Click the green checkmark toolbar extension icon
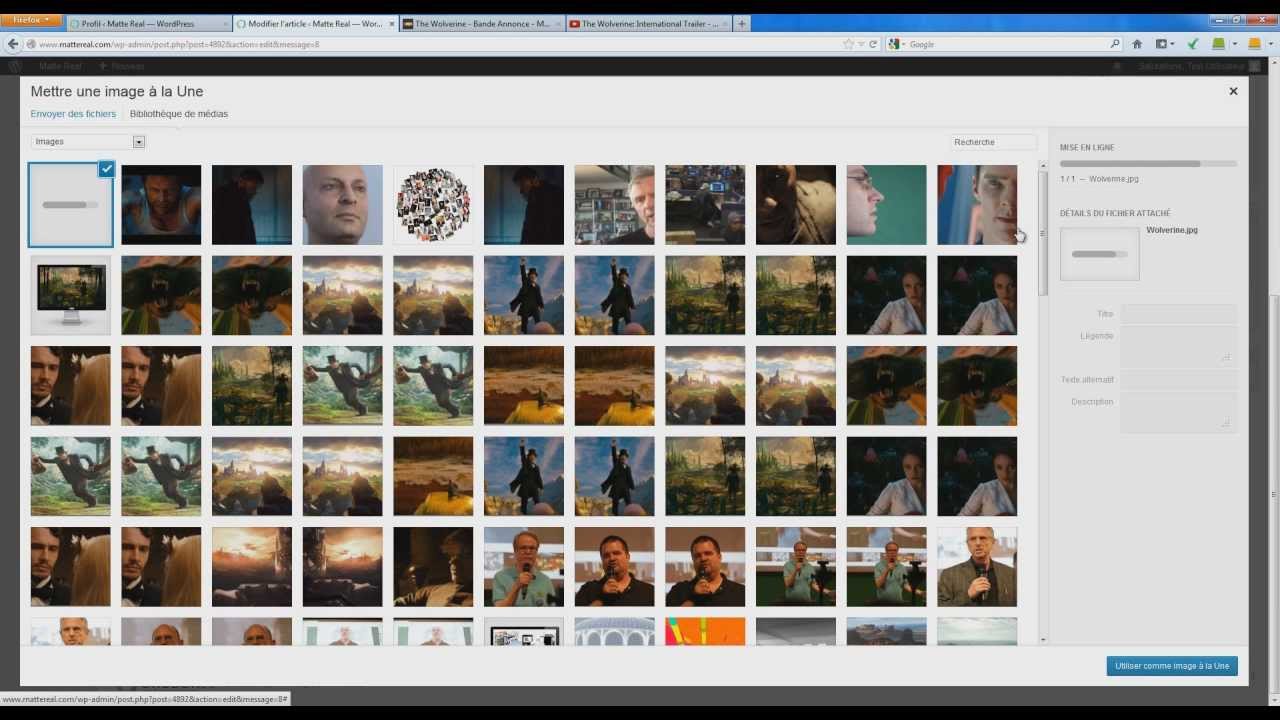This screenshot has width=1280, height=720. 1192,44
